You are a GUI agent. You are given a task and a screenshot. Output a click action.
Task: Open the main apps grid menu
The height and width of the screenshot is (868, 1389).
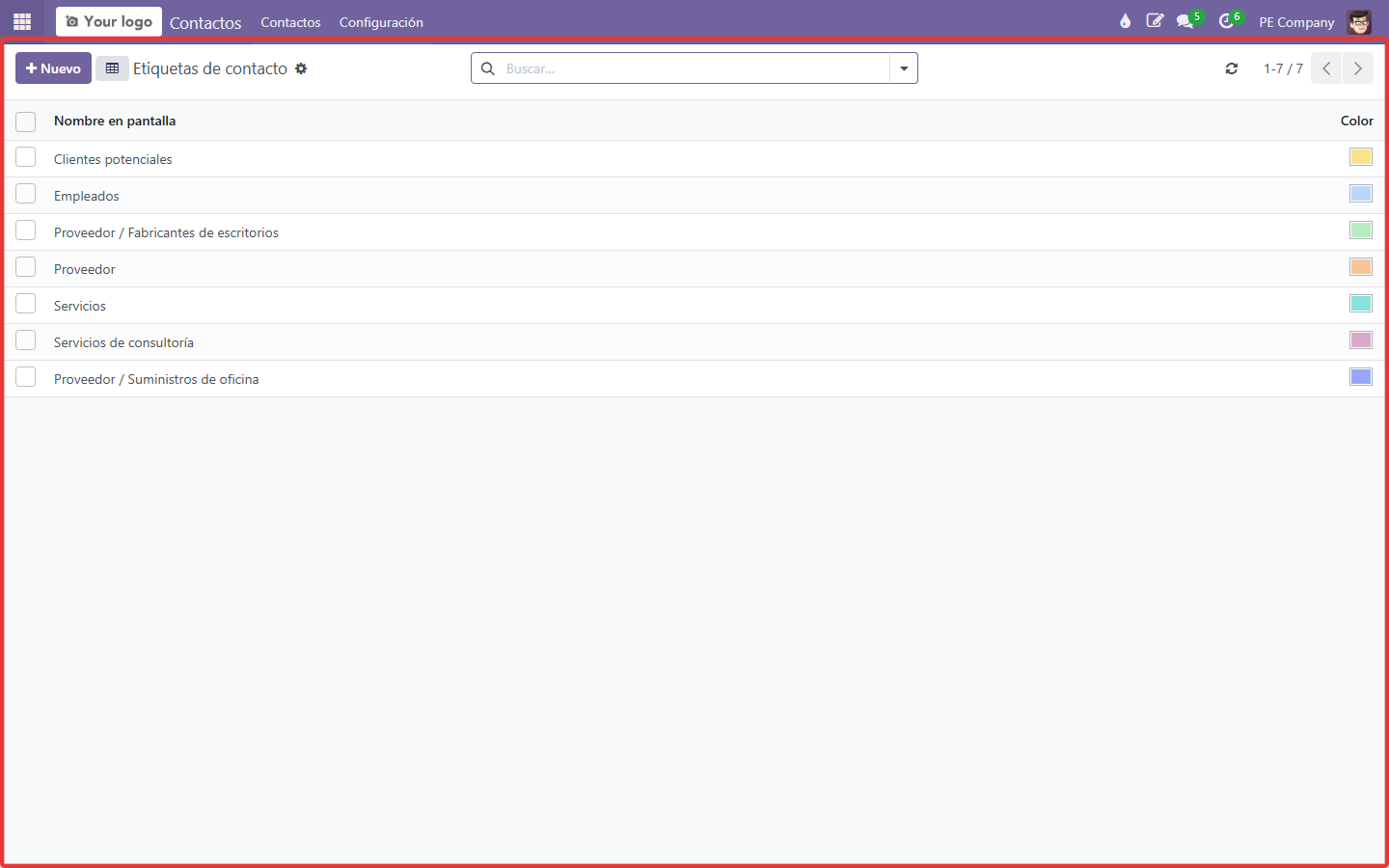[x=22, y=21]
